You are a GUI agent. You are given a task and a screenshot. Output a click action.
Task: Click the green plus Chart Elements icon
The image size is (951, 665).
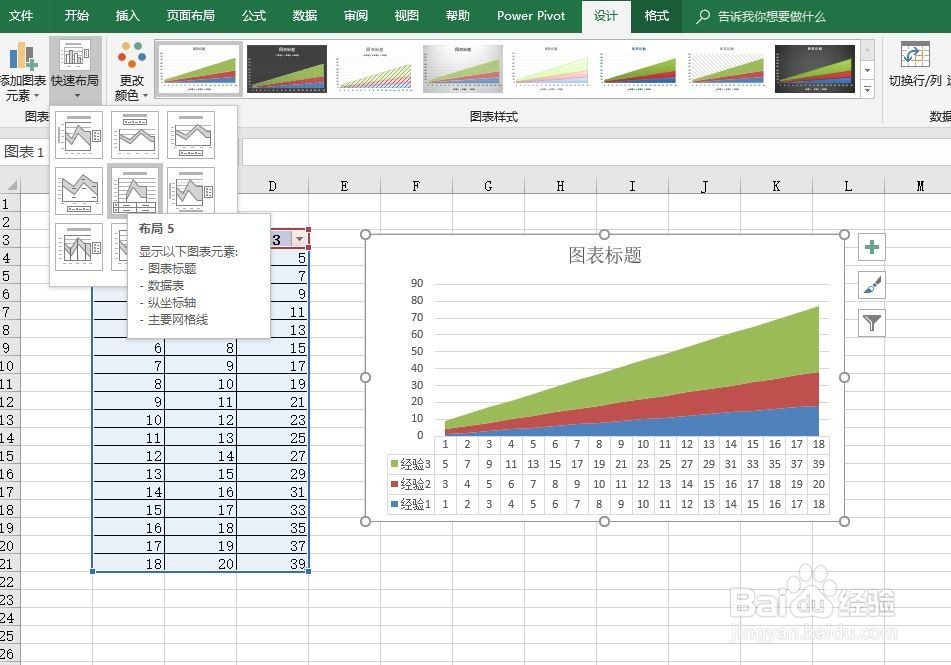click(x=873, y=246)
